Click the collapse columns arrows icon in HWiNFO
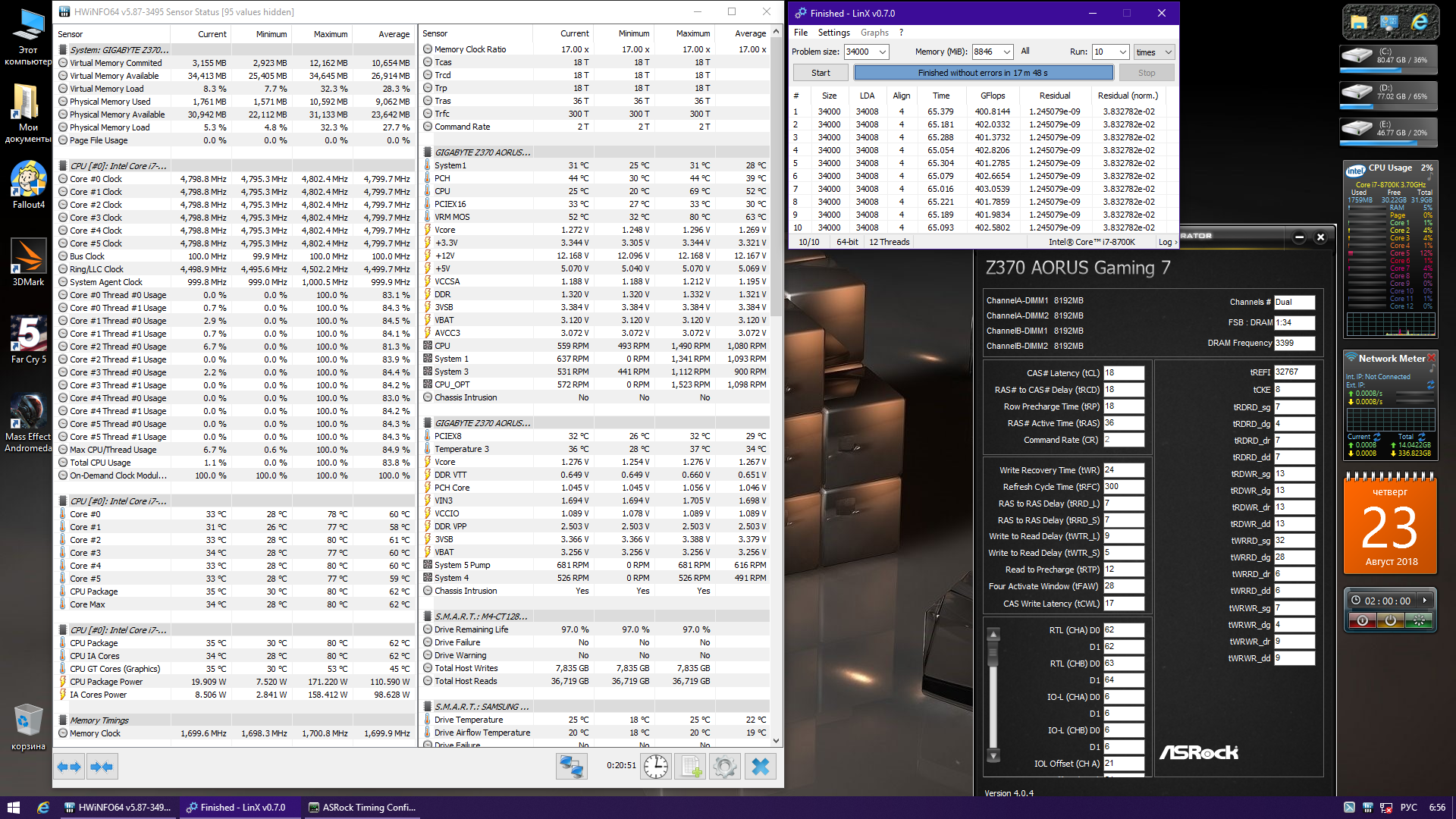The width and height of the screenshot is (1456, 819). point(102,767)
